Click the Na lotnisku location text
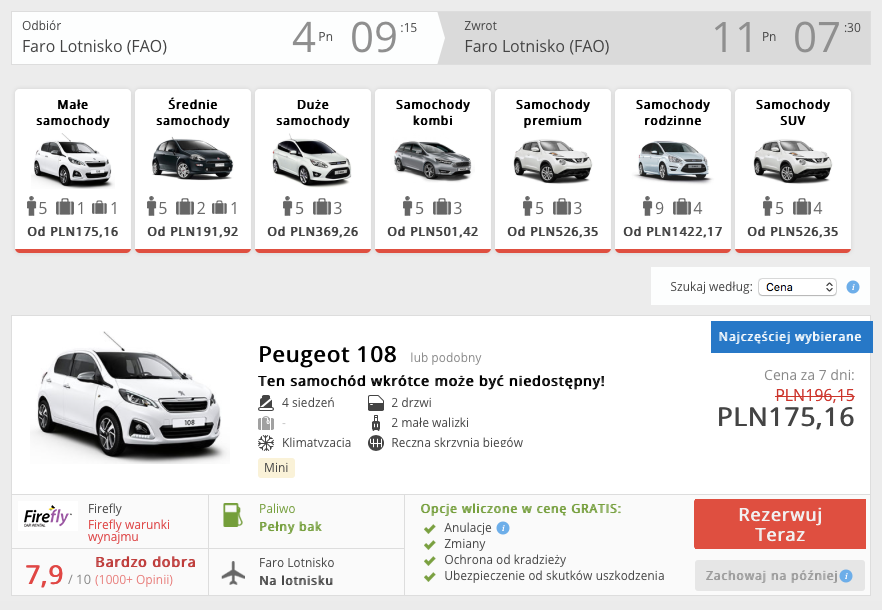The width and height of the screenshot is (882, 610). [x=296, y=581]
